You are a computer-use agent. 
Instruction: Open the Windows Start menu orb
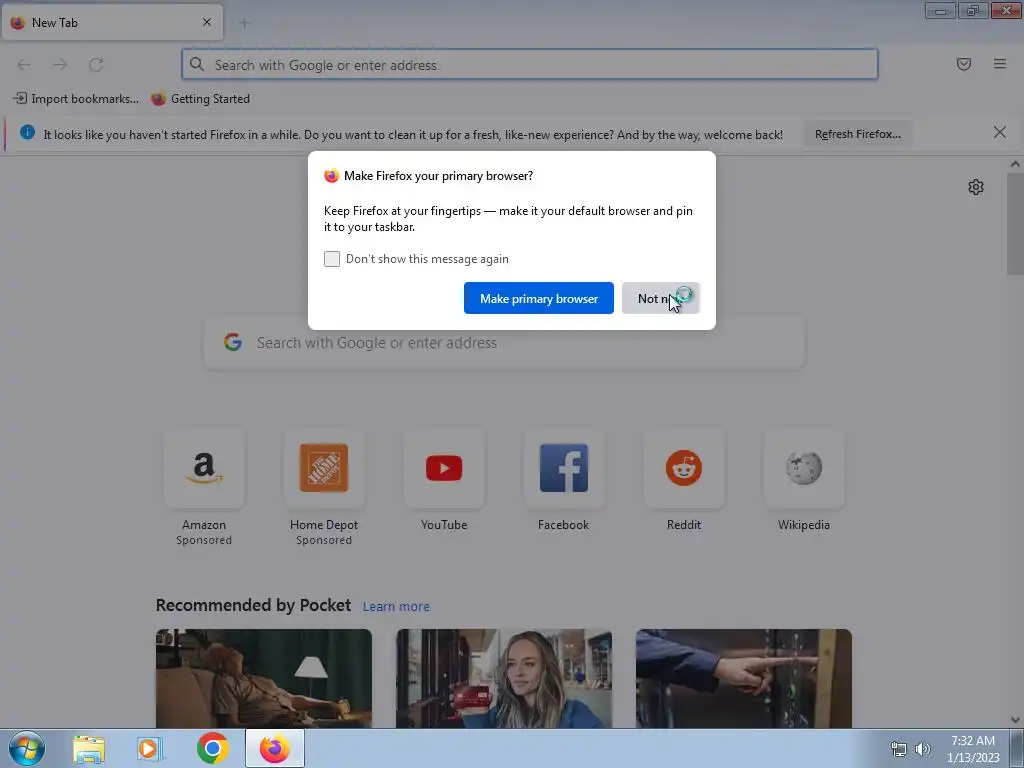pos(27,748)
